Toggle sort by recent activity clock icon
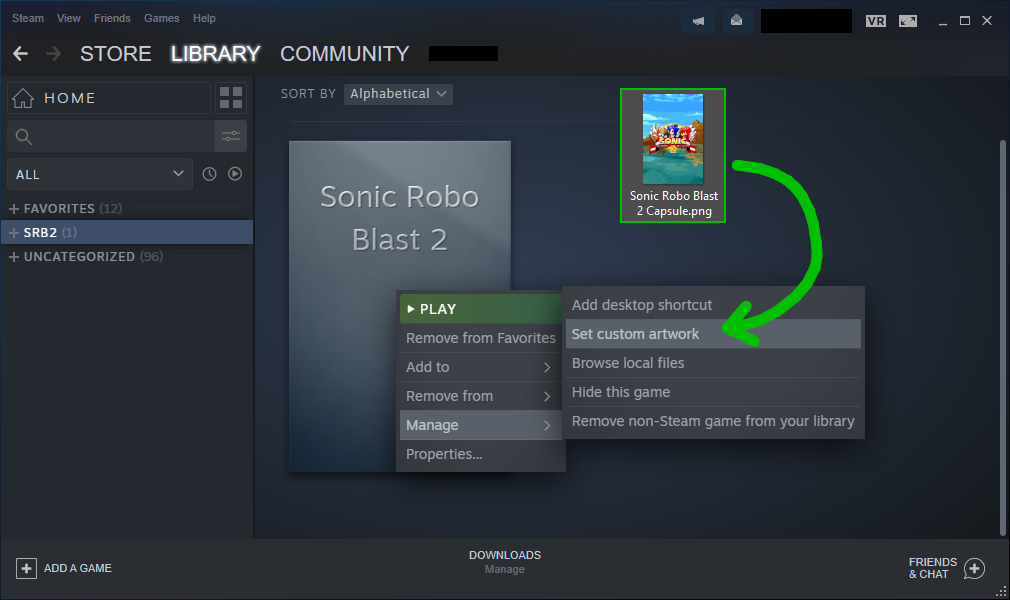Image resolution: width=1010 pixels, height=600 pixels. 209,174
